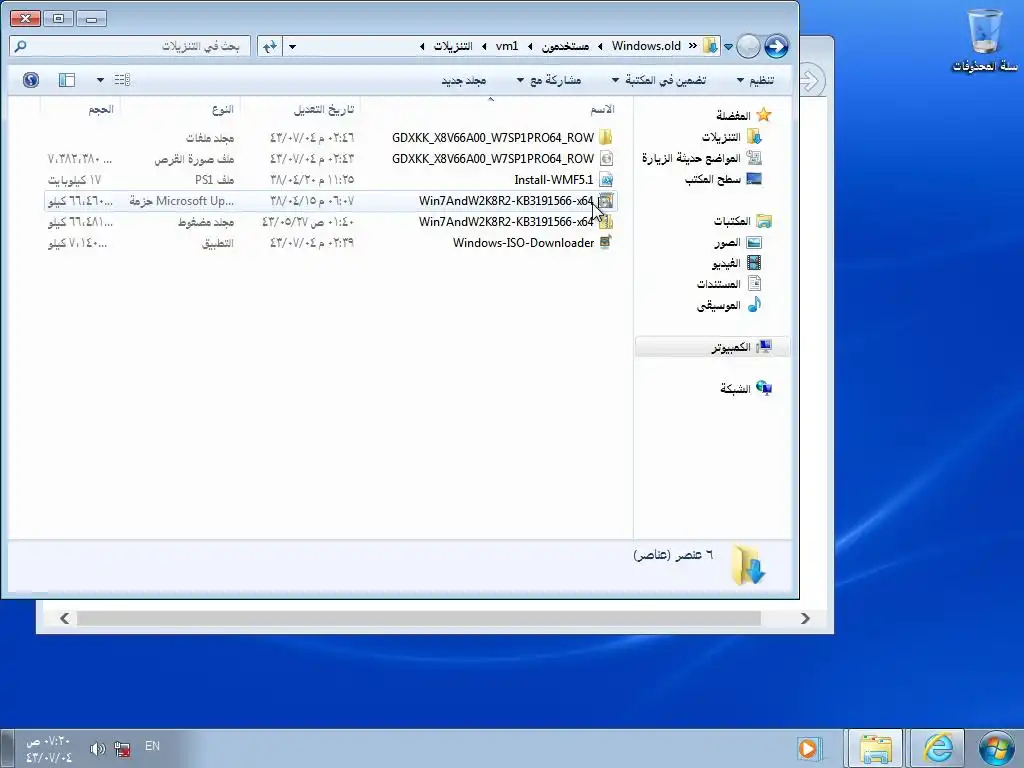Open the Windows Start button
The image size is (1024, 768).
pos(996,748)
